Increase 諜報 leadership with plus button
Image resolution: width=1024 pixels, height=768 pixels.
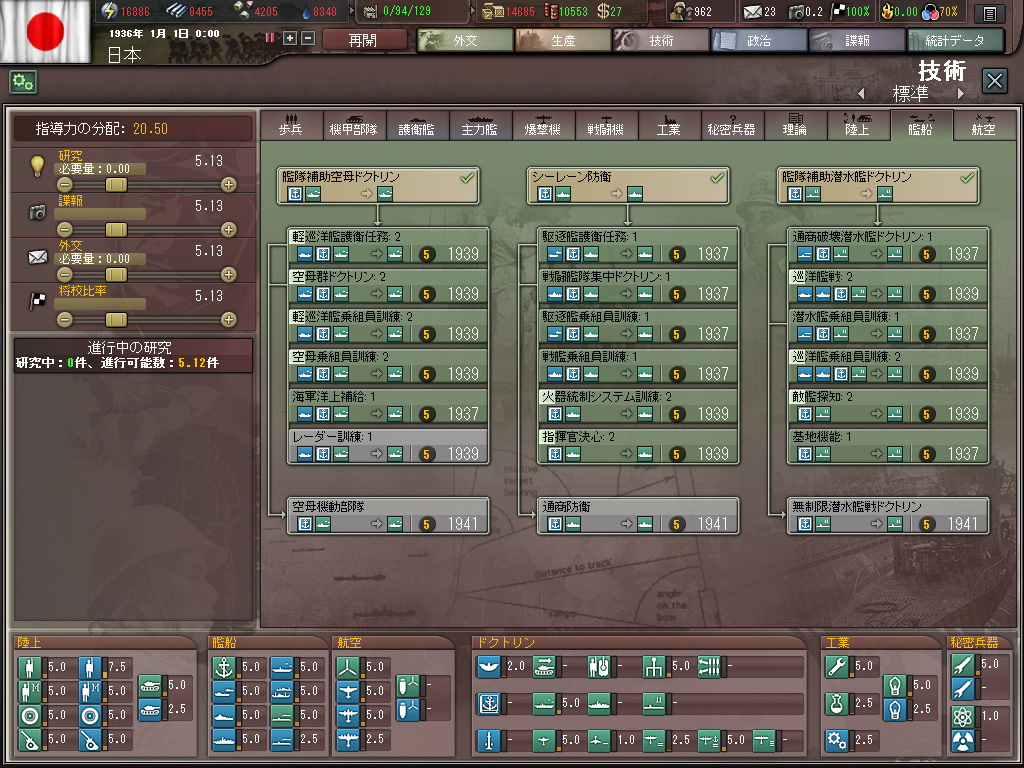229,230
